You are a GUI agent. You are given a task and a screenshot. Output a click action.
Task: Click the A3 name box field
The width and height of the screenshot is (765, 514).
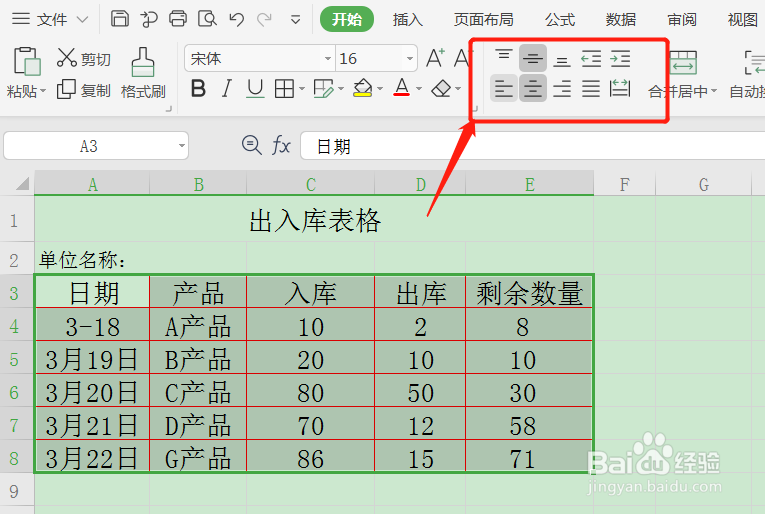tap(89, 146)
